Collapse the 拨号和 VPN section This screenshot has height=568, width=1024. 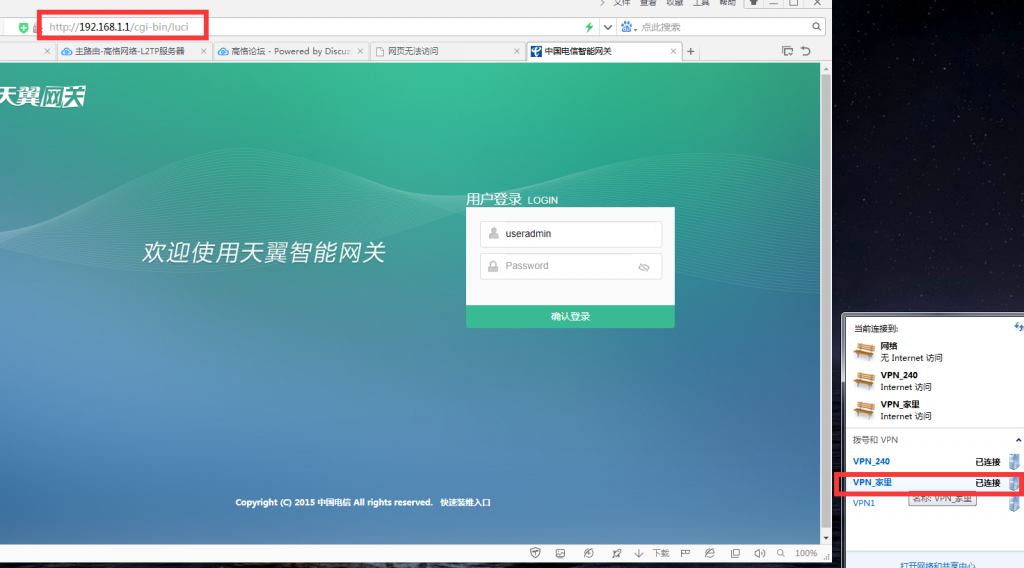tap(1018, 440)
